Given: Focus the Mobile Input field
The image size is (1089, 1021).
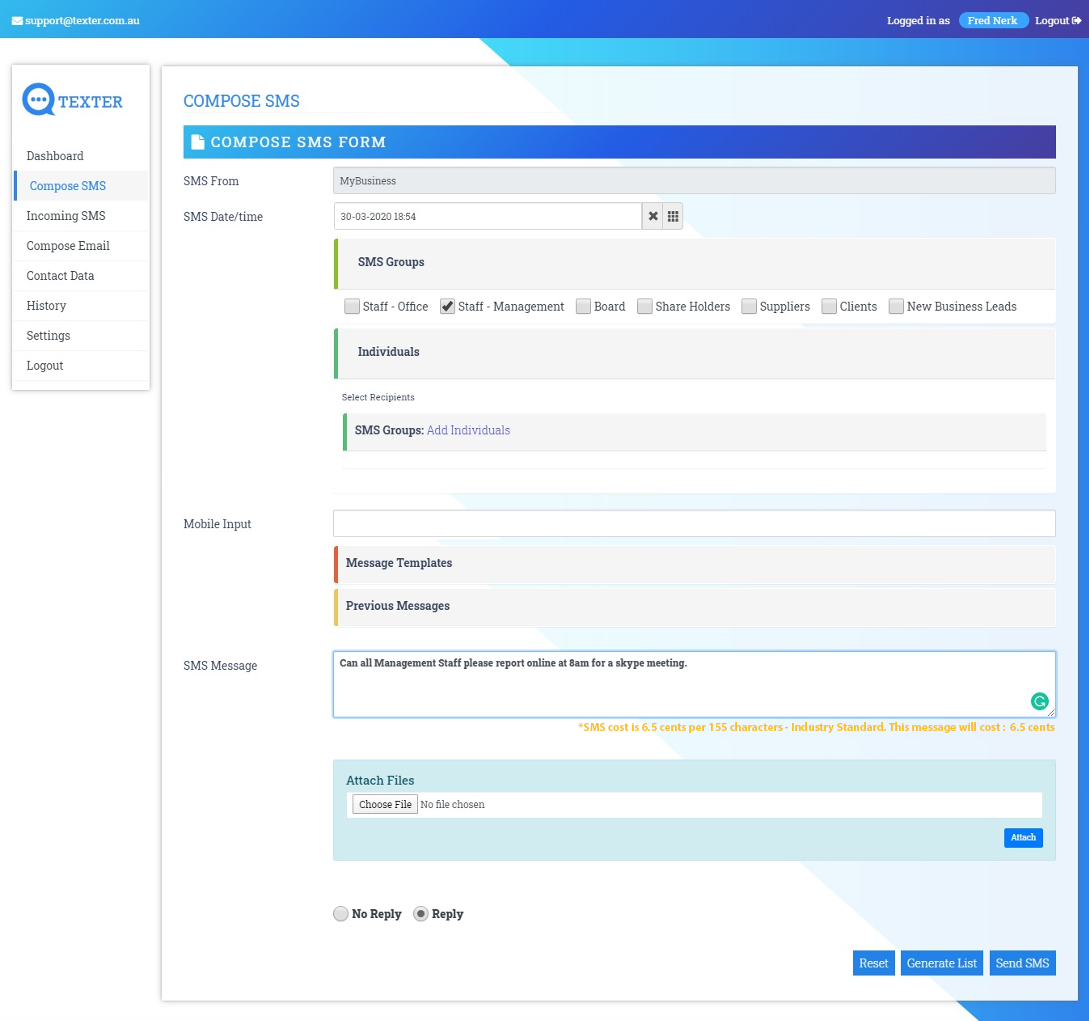Looking at the screenshot, I should point(695,523).
